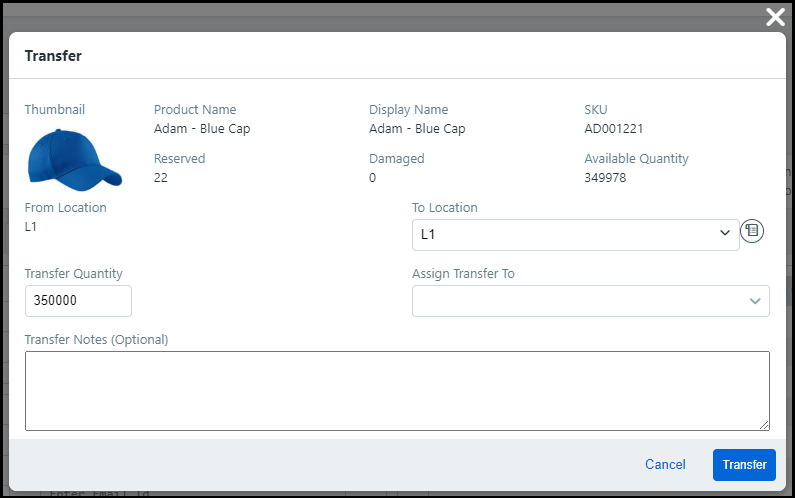Click the Transfer Notes (Optional) label
This screenshot has width=795, height=498.
coord(96,340)
